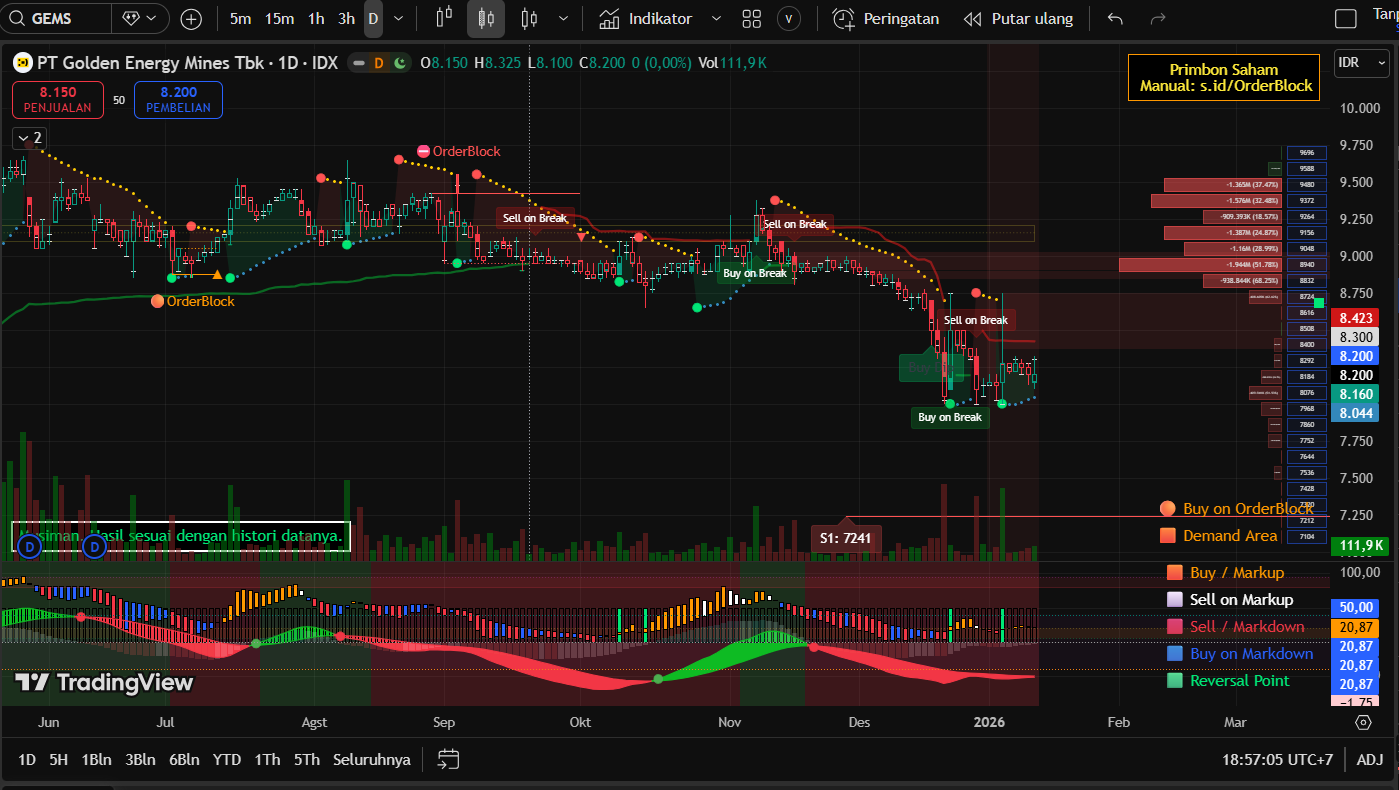Expand the time interval dropdown arrow
Screen dimensions: 1399x790
coord(399,19)
